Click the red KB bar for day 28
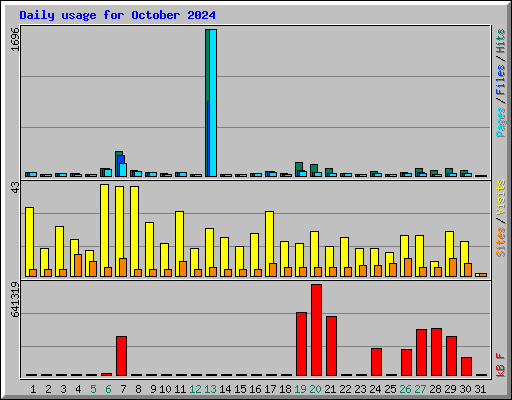The height and width of the screenshot is (400, 512). pyautogui.click(x=436, y=352)
